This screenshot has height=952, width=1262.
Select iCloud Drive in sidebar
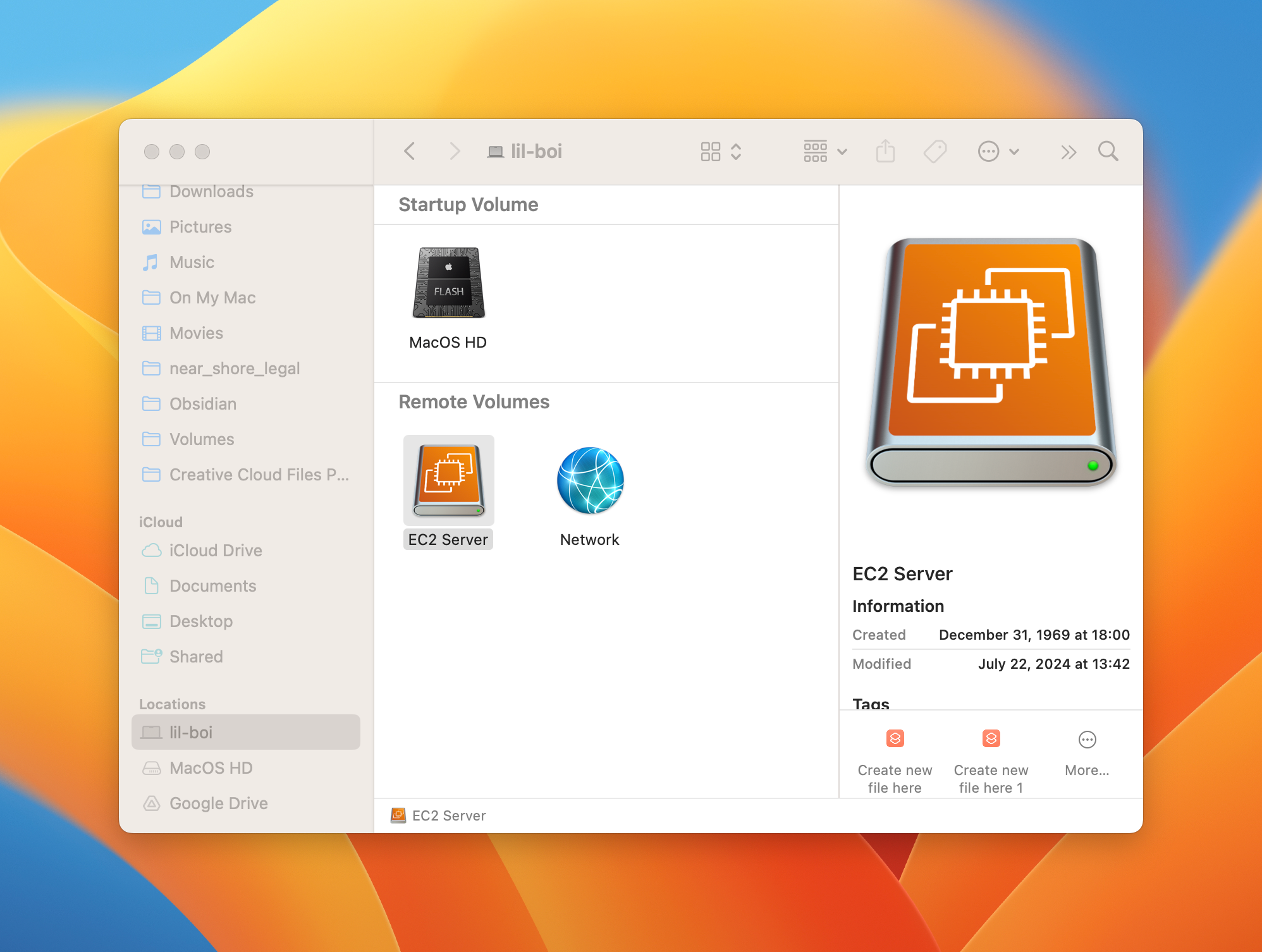tap(215, 551)
